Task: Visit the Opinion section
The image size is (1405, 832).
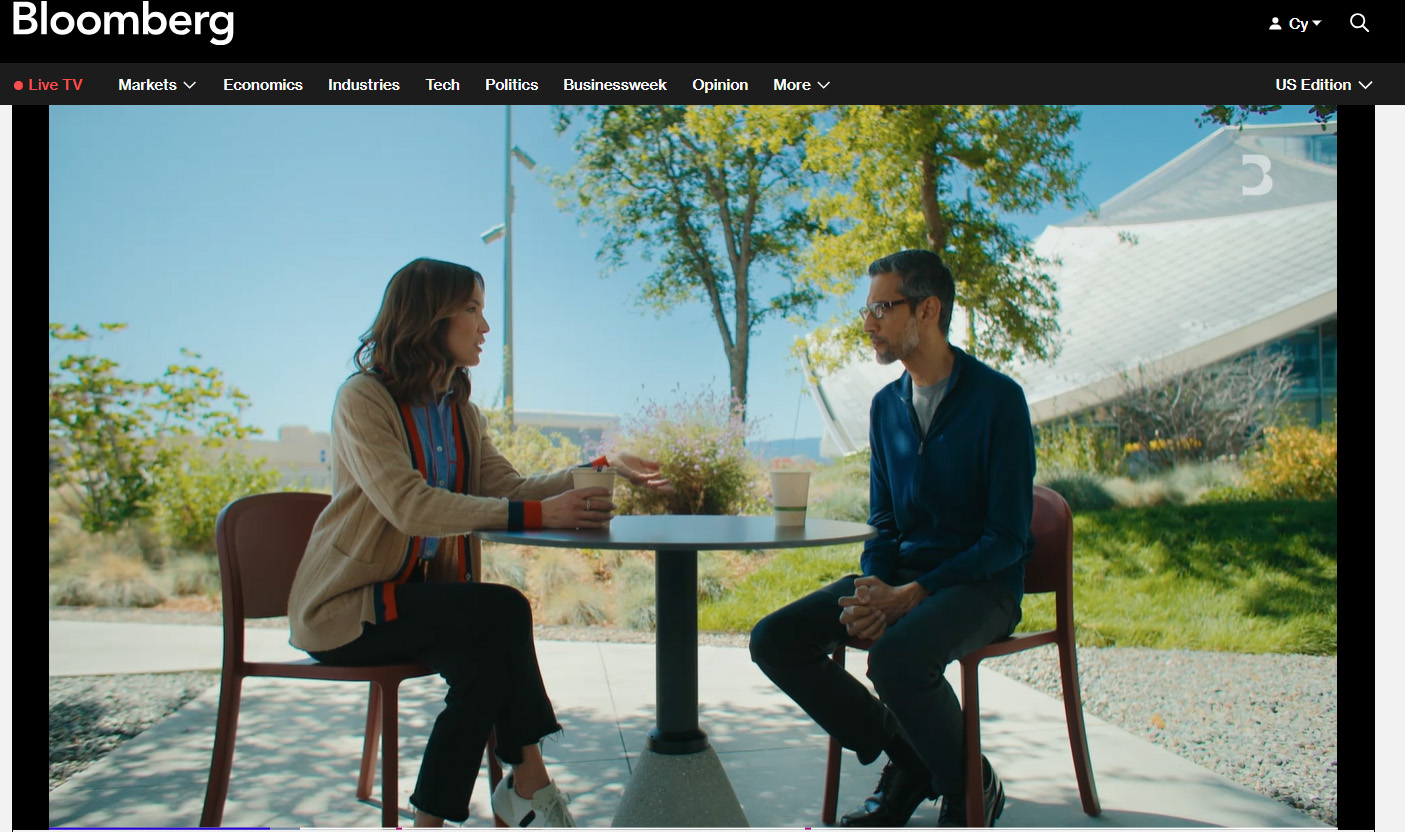Action: coord(720,85)
